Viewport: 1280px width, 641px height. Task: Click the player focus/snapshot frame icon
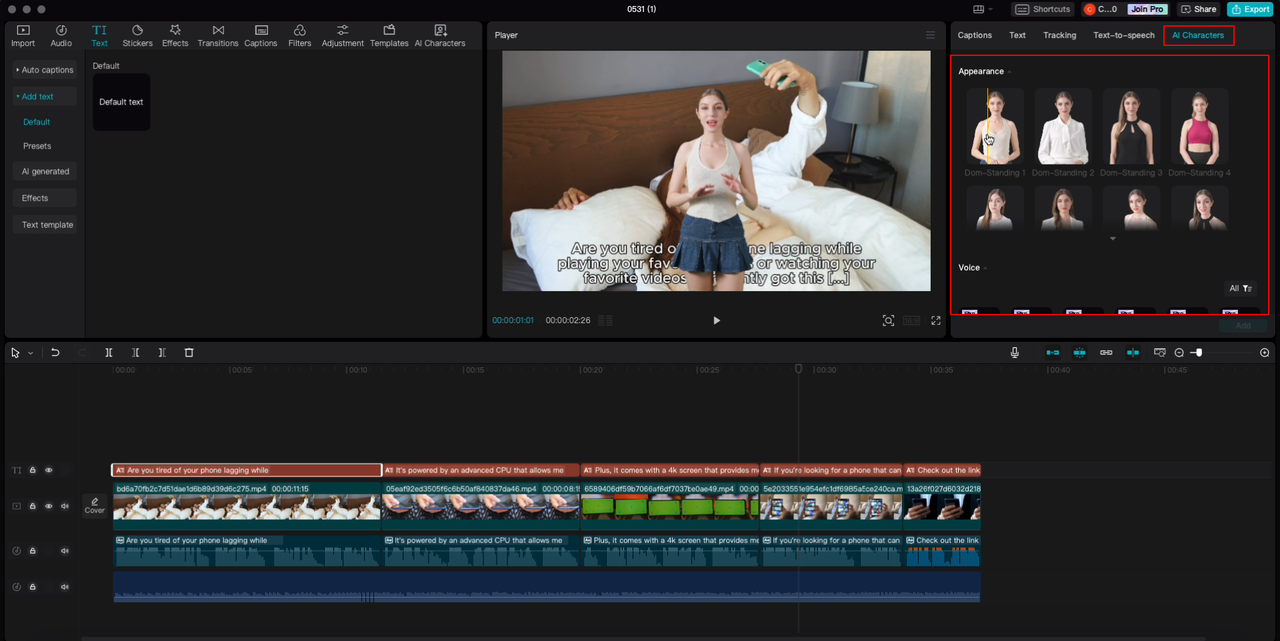888,321
